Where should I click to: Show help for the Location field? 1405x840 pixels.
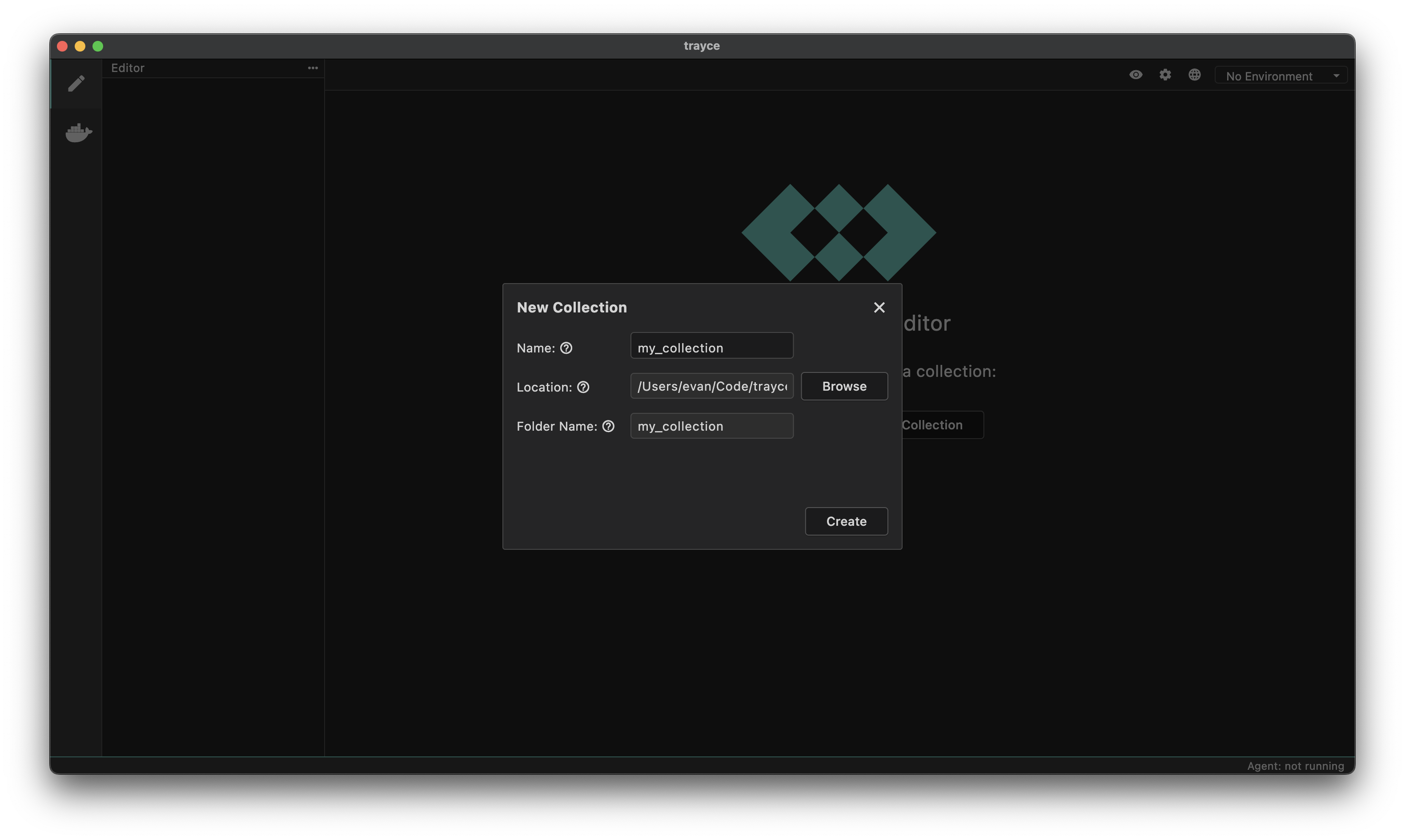[583, 387]
